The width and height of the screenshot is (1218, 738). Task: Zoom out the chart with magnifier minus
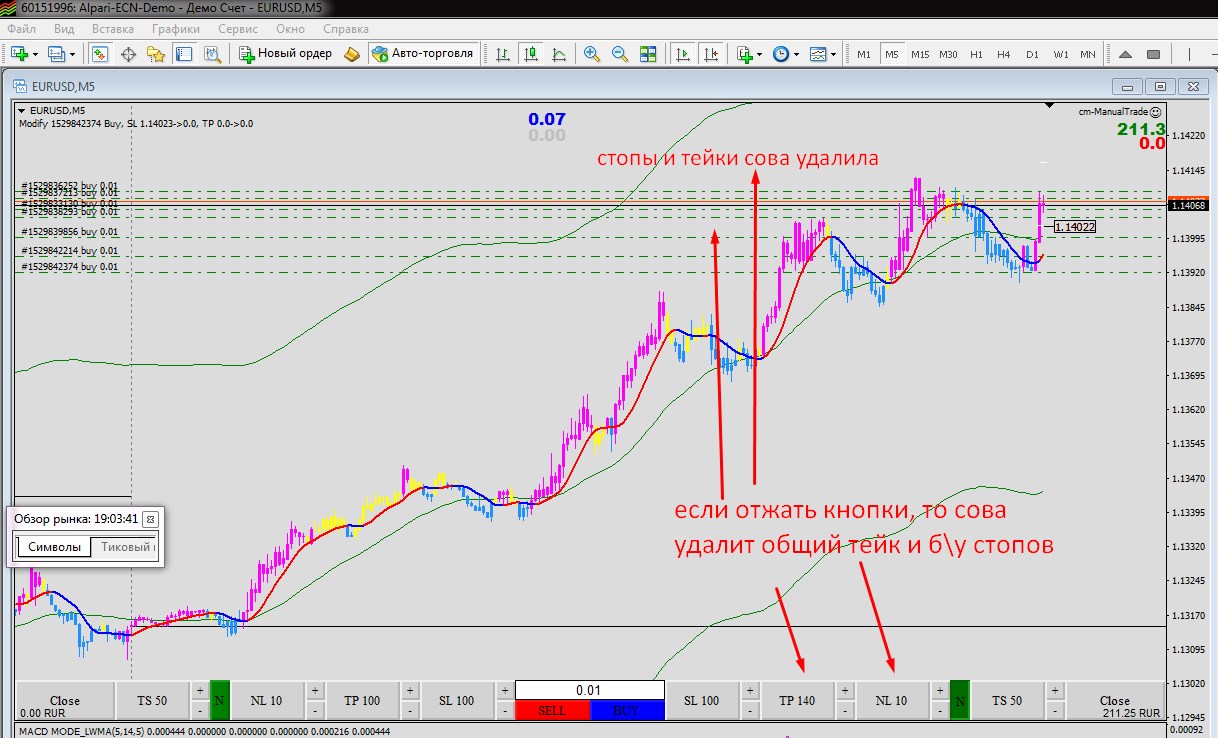[620, 53]
